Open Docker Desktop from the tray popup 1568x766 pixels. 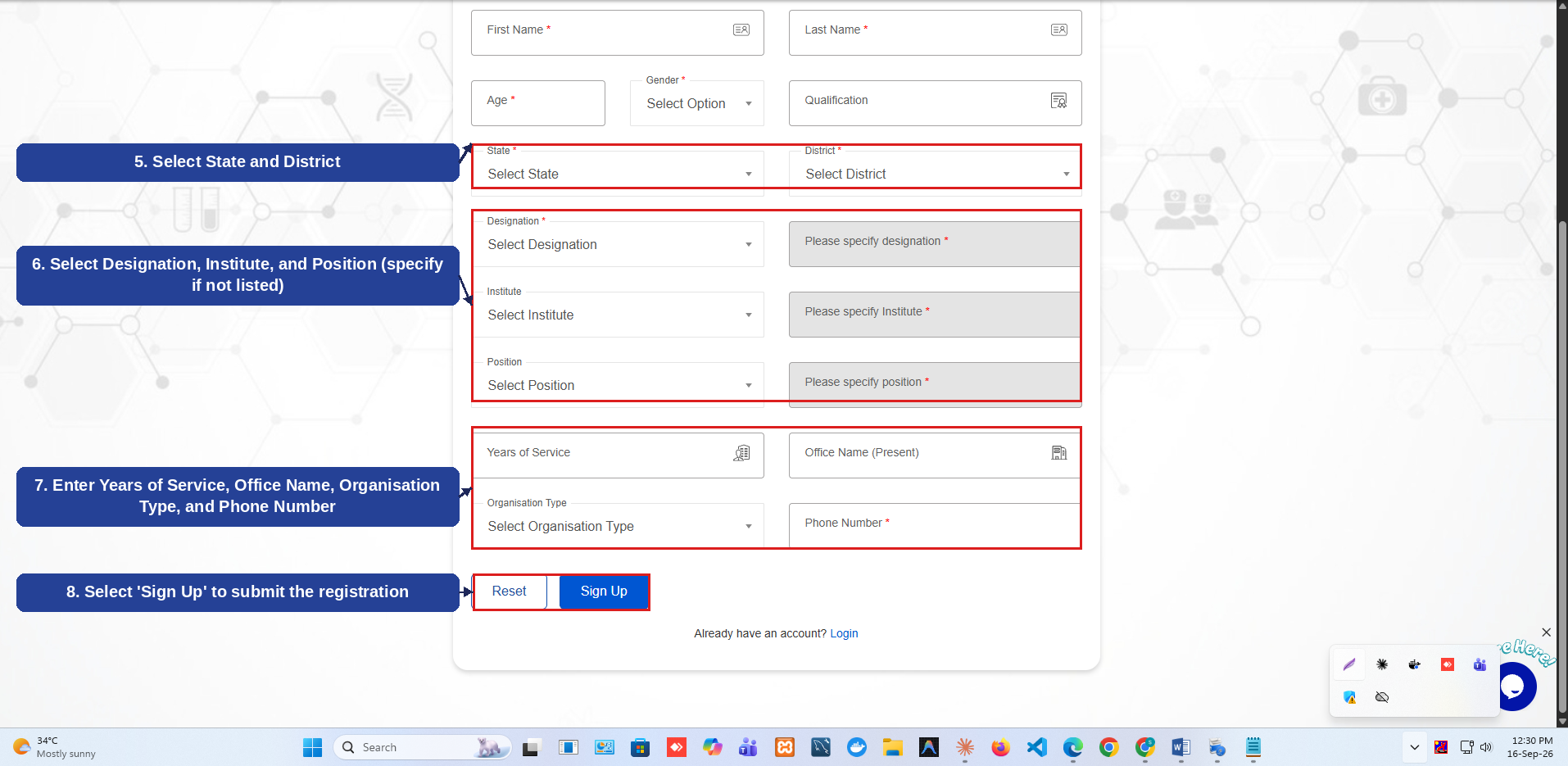coord(1414,664)
